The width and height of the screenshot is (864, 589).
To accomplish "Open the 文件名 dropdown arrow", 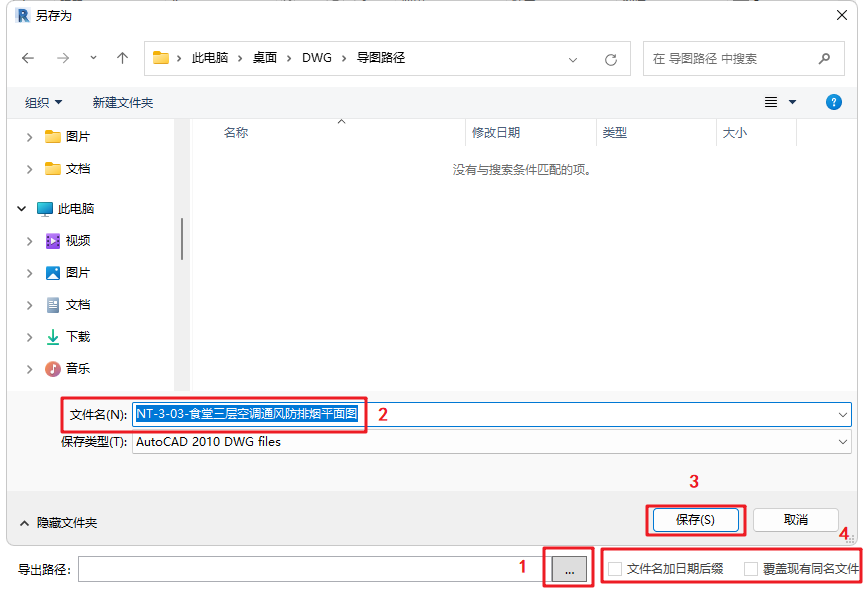I will pyautogui.click(x=843, y=414).
